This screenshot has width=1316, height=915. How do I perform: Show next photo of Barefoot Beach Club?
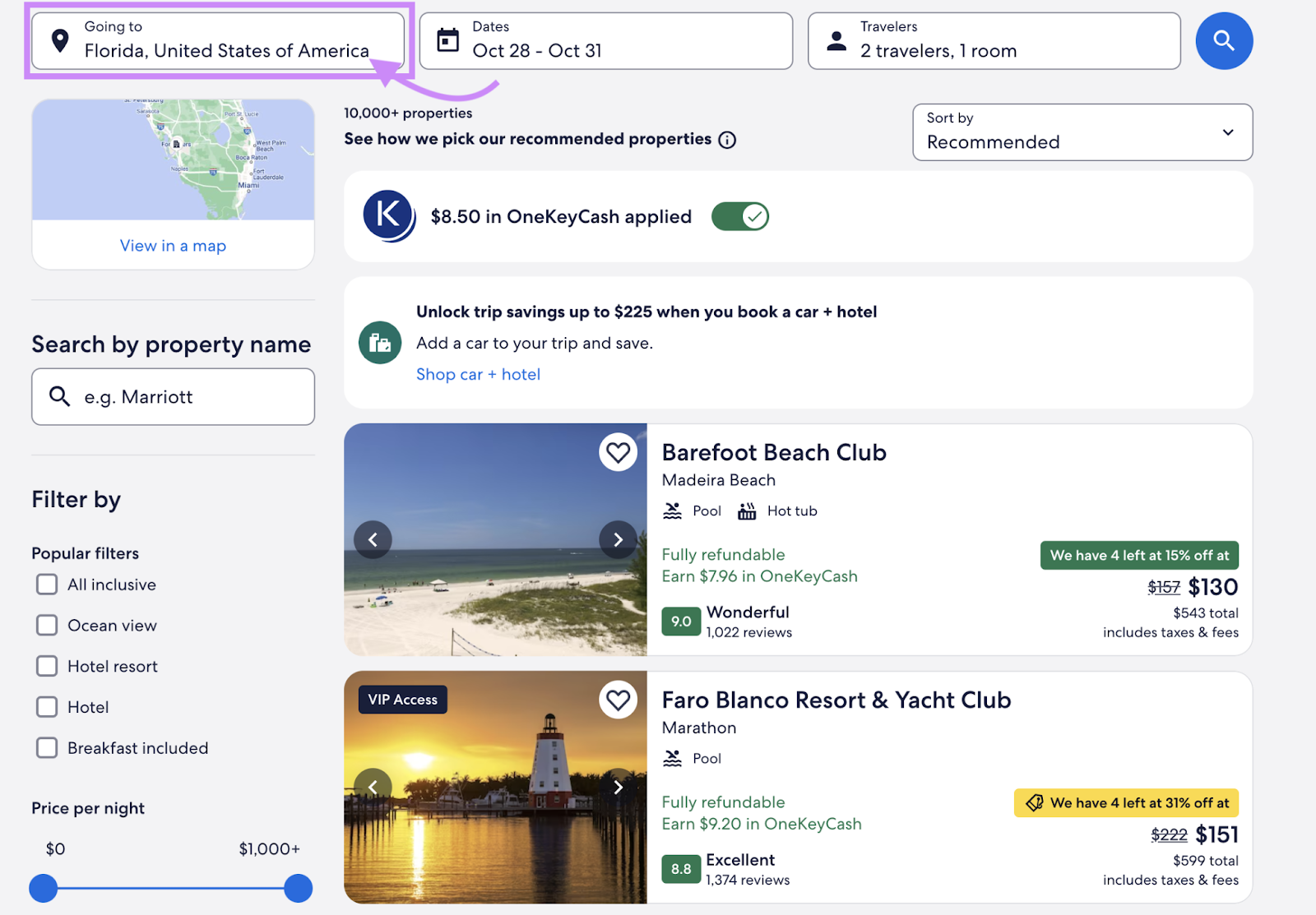pos(618,539)
